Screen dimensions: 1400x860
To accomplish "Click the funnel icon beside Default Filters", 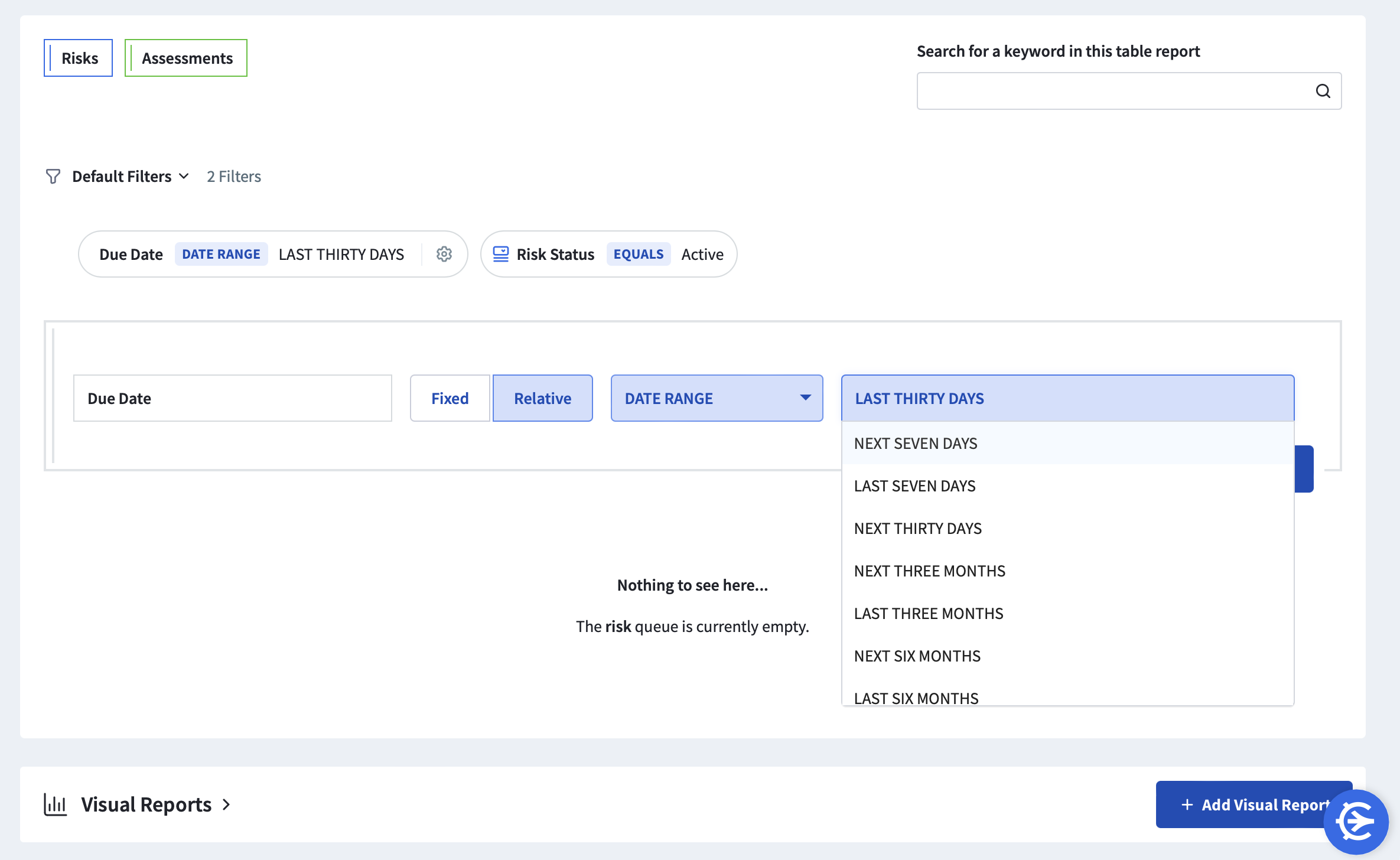I will tap(53, 176).
